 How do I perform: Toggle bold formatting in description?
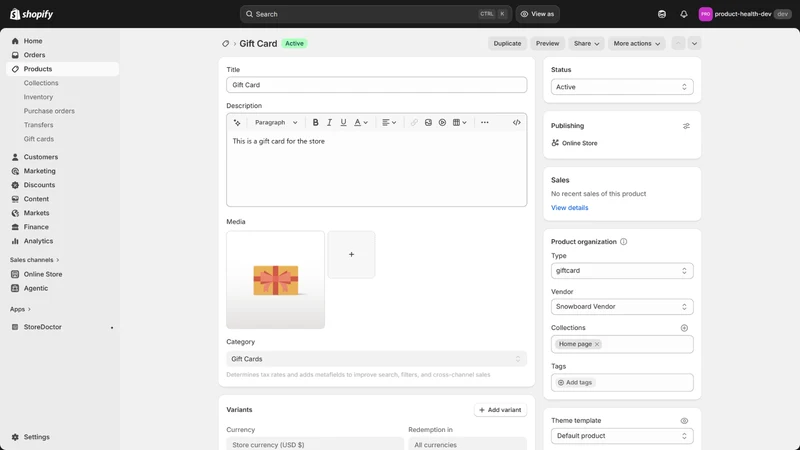(x=315, y=122)
